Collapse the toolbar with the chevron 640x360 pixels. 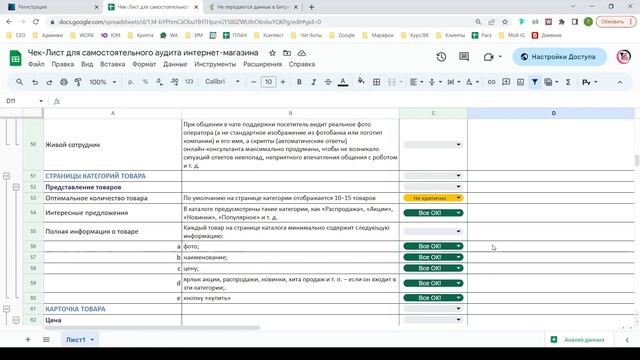point(620,82)
